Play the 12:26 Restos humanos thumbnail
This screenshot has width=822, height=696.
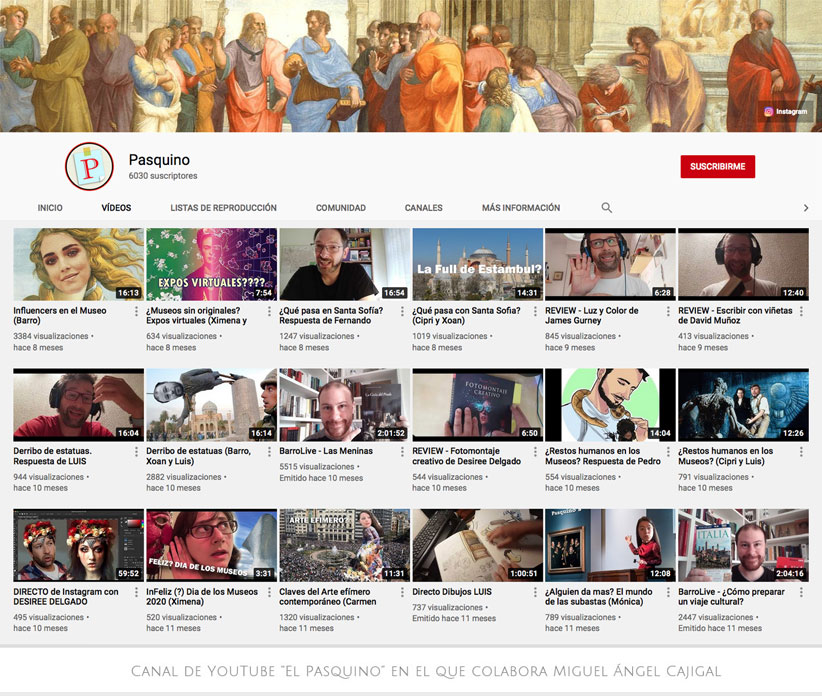click(x=743, y=405)
